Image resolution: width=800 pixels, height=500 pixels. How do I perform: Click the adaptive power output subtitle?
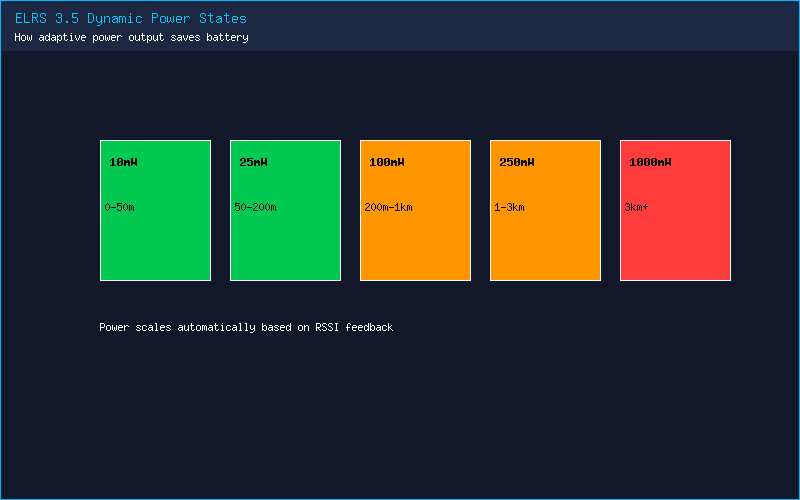131,37
